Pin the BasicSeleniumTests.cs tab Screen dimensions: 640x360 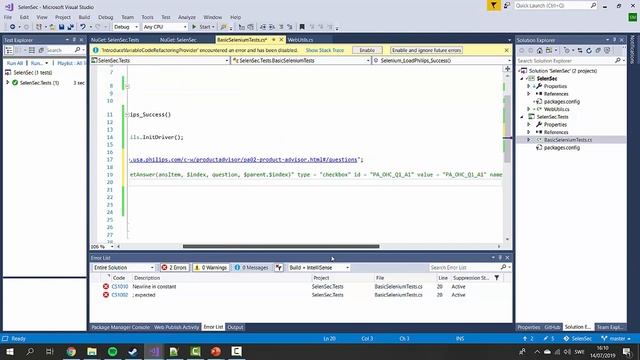(x=273, y=40)
